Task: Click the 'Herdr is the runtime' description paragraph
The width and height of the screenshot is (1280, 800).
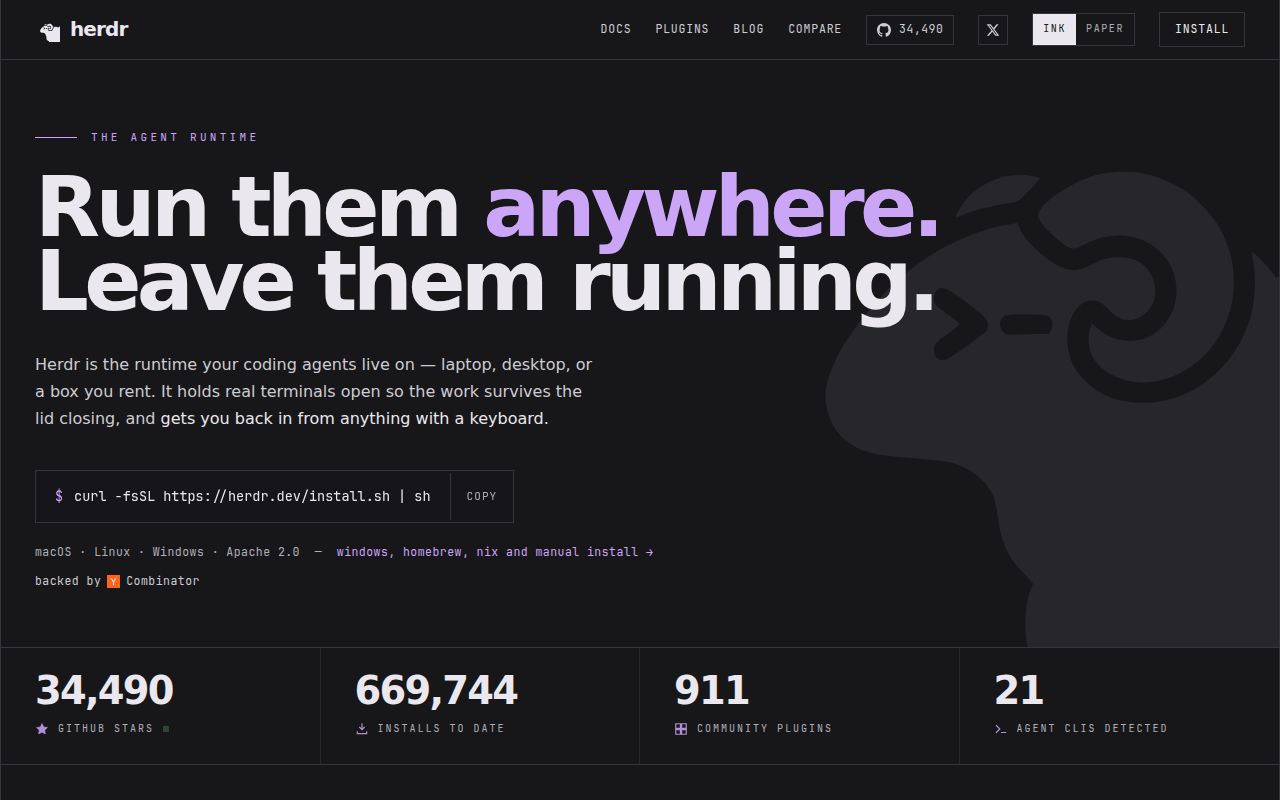Action: 314,391
